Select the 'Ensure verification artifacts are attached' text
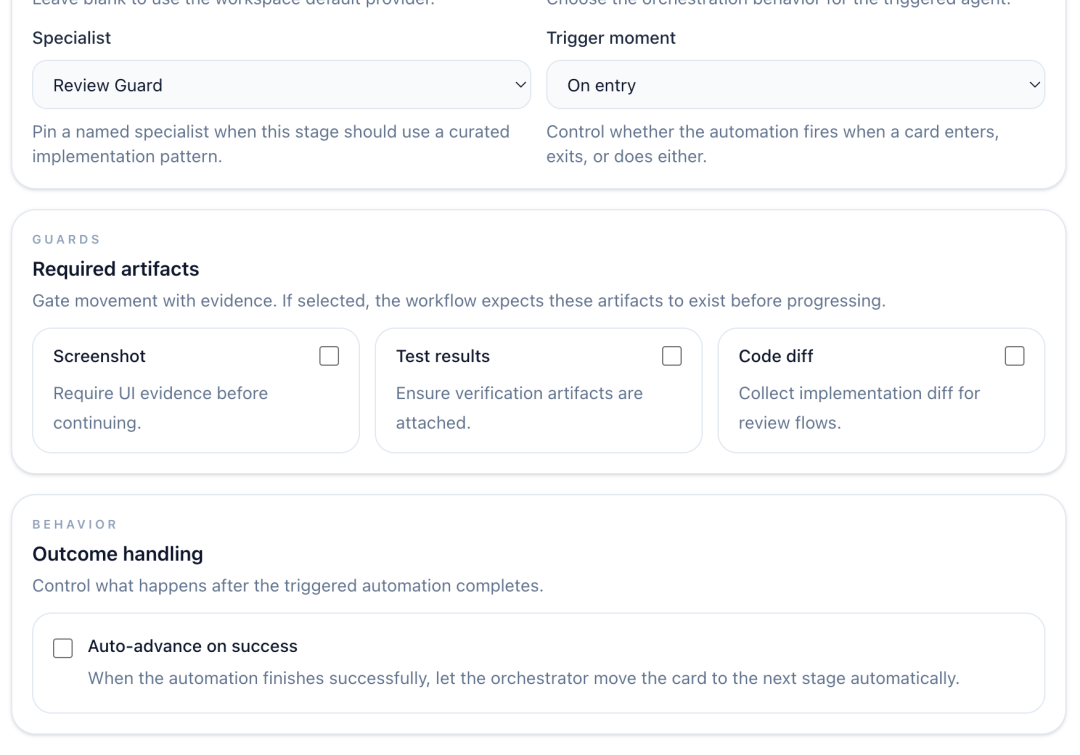The width and height of the screenshot is (1080, 755). [x=519, y=408]
